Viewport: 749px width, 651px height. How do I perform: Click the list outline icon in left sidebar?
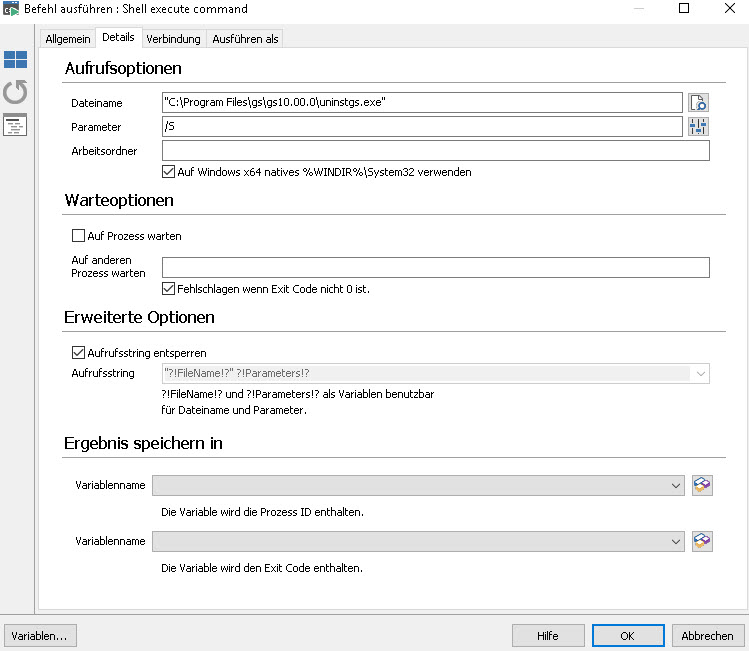click(x=15, y=125)
